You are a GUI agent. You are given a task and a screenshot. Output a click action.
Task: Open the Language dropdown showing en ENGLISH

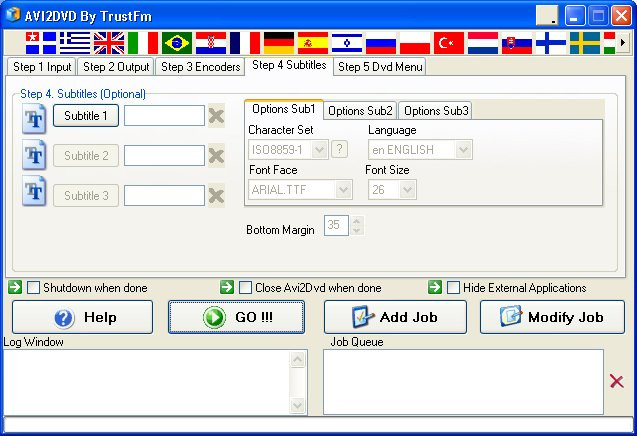click(464, 150)
